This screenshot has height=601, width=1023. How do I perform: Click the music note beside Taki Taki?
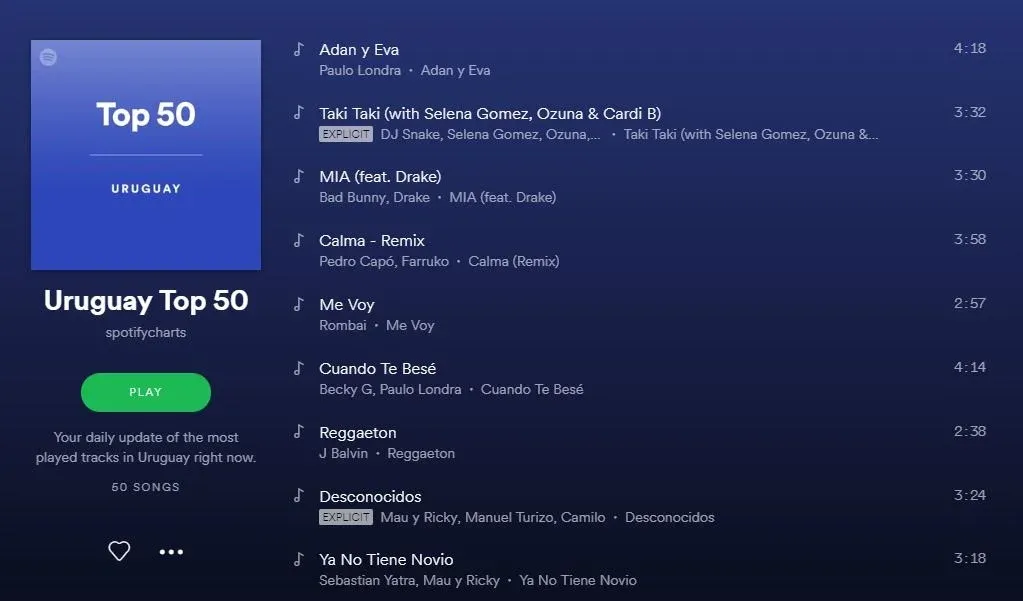[299, 112]
